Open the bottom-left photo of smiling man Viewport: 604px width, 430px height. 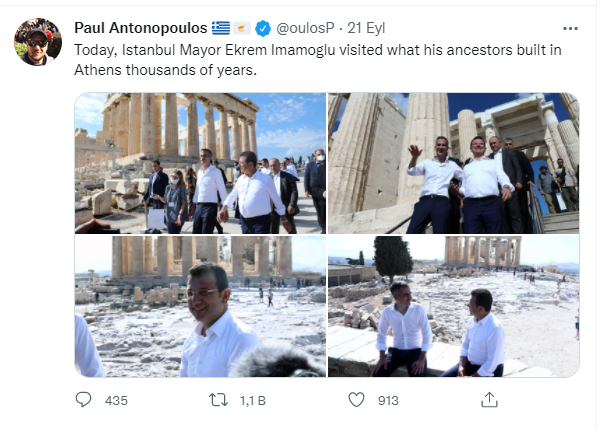click(200, 306)
